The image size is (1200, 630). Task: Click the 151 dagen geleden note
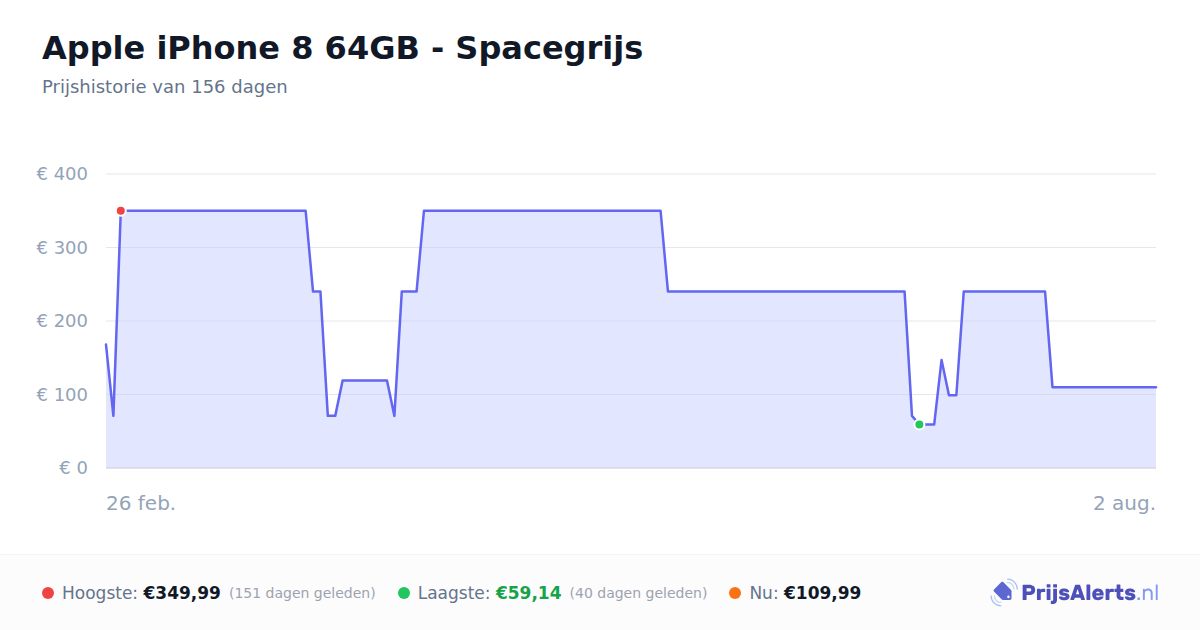(302, 593)
